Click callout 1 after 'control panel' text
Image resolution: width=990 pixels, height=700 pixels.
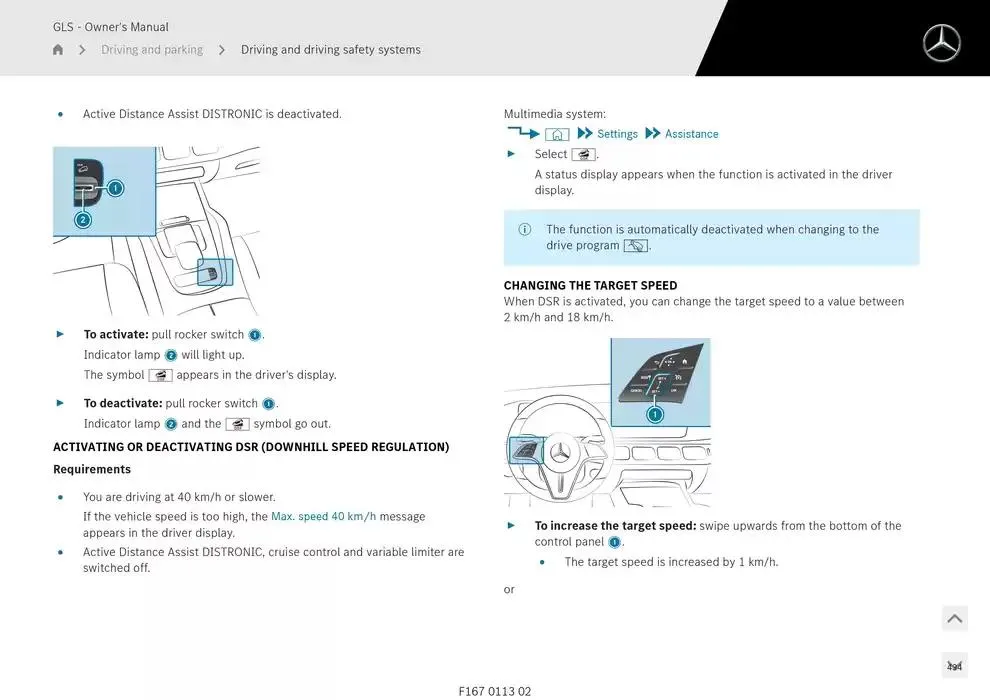point(614,542)
